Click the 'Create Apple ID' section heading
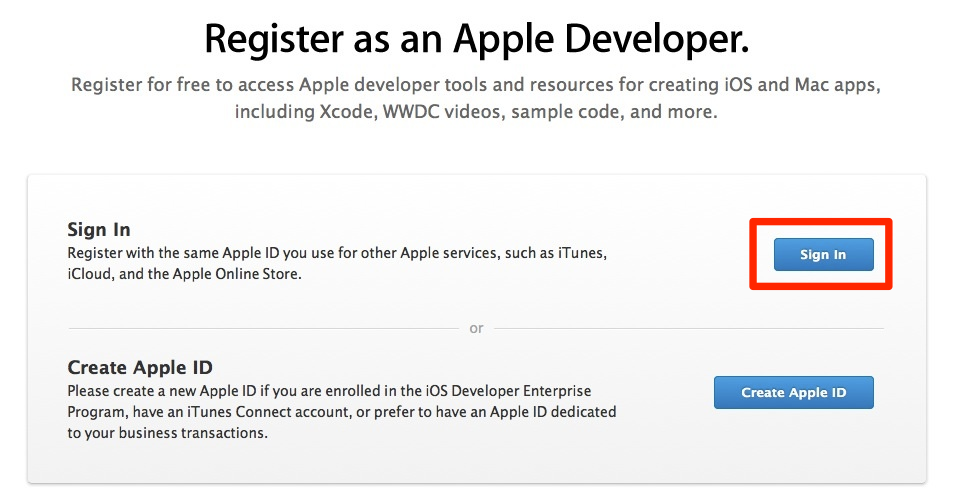953x498 pixels. click(140, 367)
